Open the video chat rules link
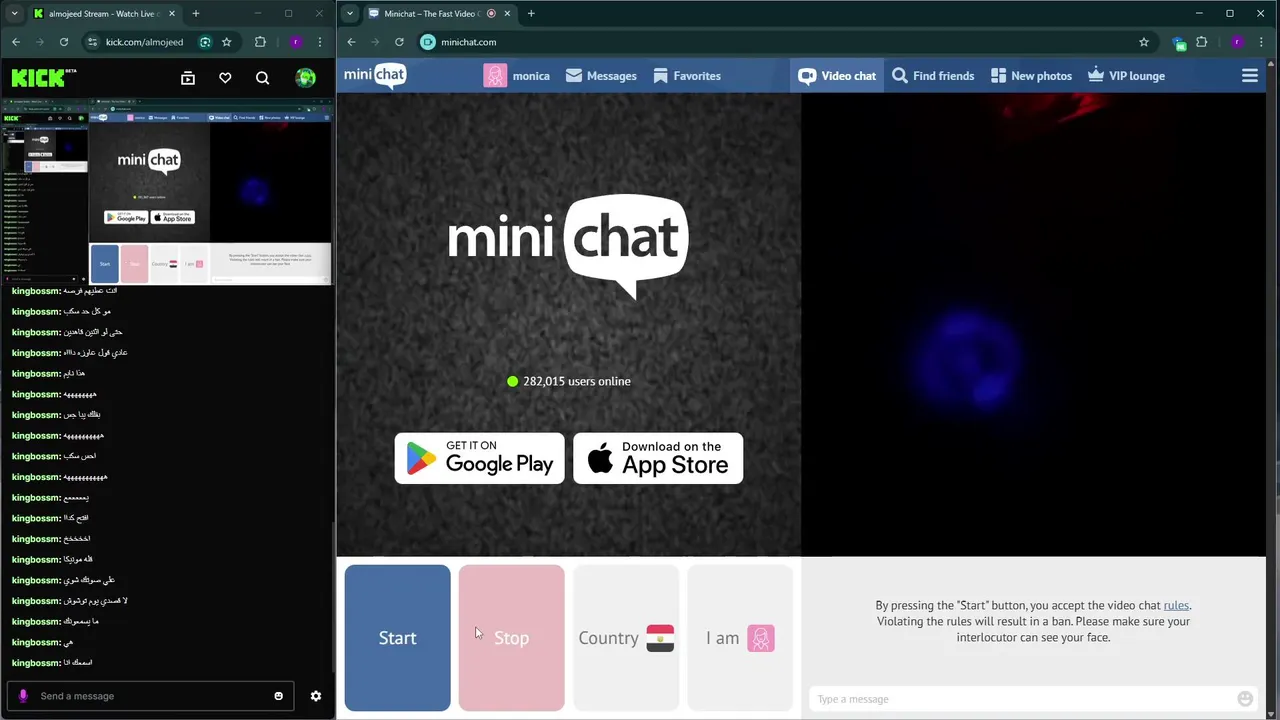The image size is (1280, 720). tap(1176, 605)
